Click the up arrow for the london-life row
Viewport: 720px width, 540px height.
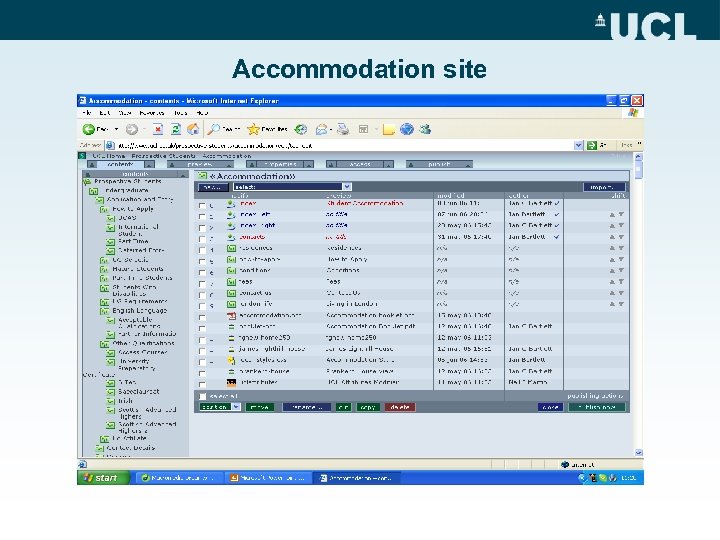pyautogui.click(x=612, y=304)
